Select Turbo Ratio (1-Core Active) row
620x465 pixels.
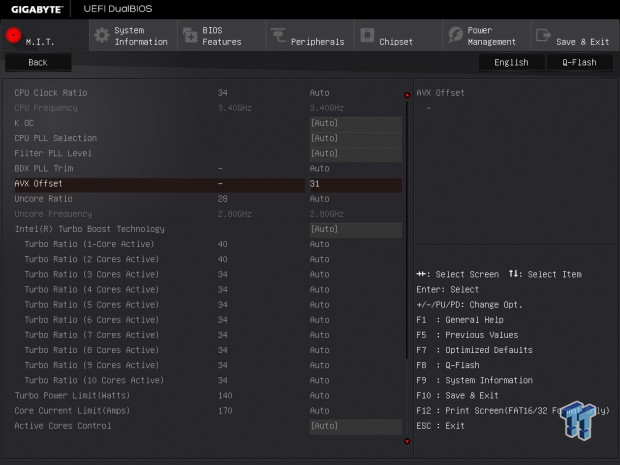pos(208,244)
